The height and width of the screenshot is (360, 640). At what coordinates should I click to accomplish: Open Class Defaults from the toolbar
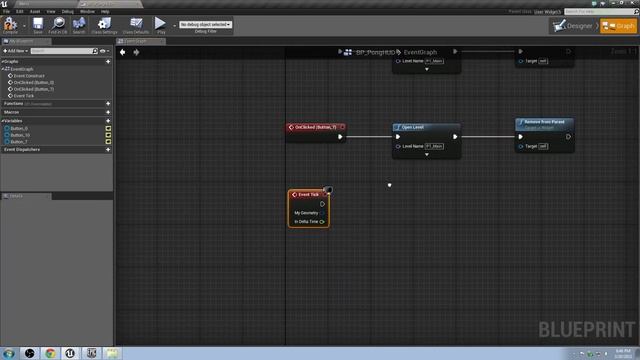(136, 24)
